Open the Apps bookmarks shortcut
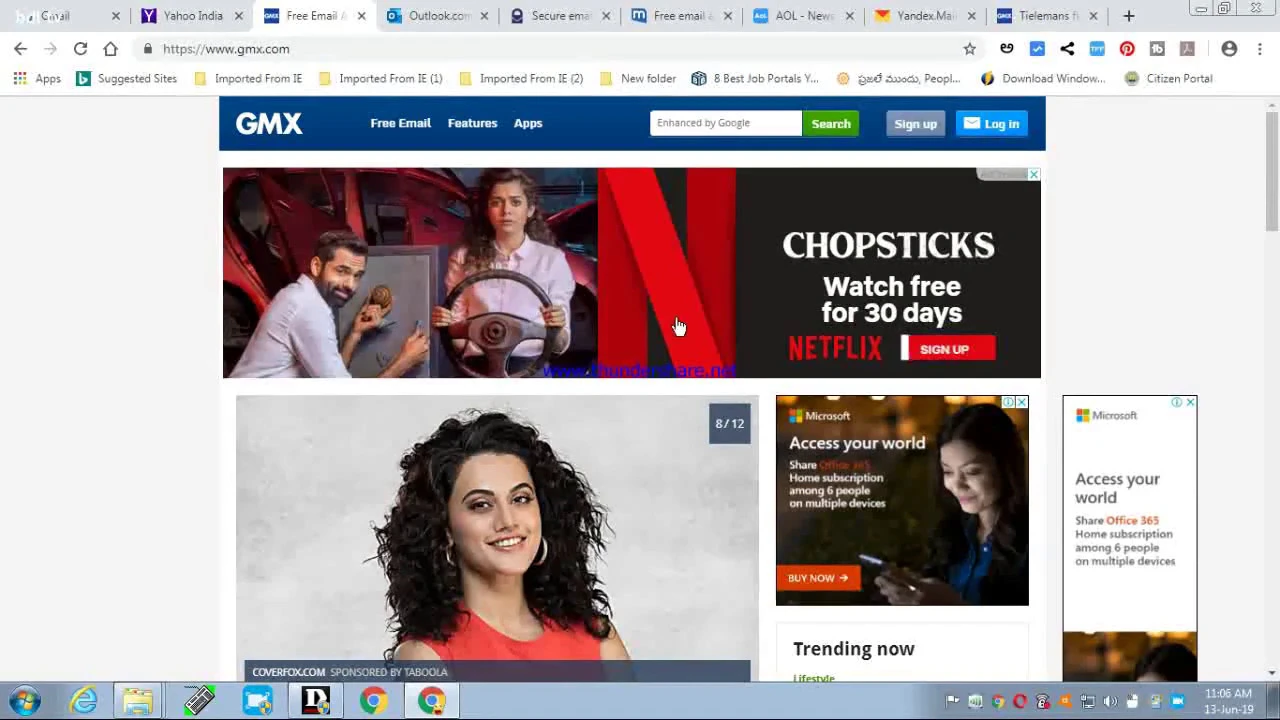The width and height of the screenshot is (1280, 720). pyautogui.click(x=37, y=78)
